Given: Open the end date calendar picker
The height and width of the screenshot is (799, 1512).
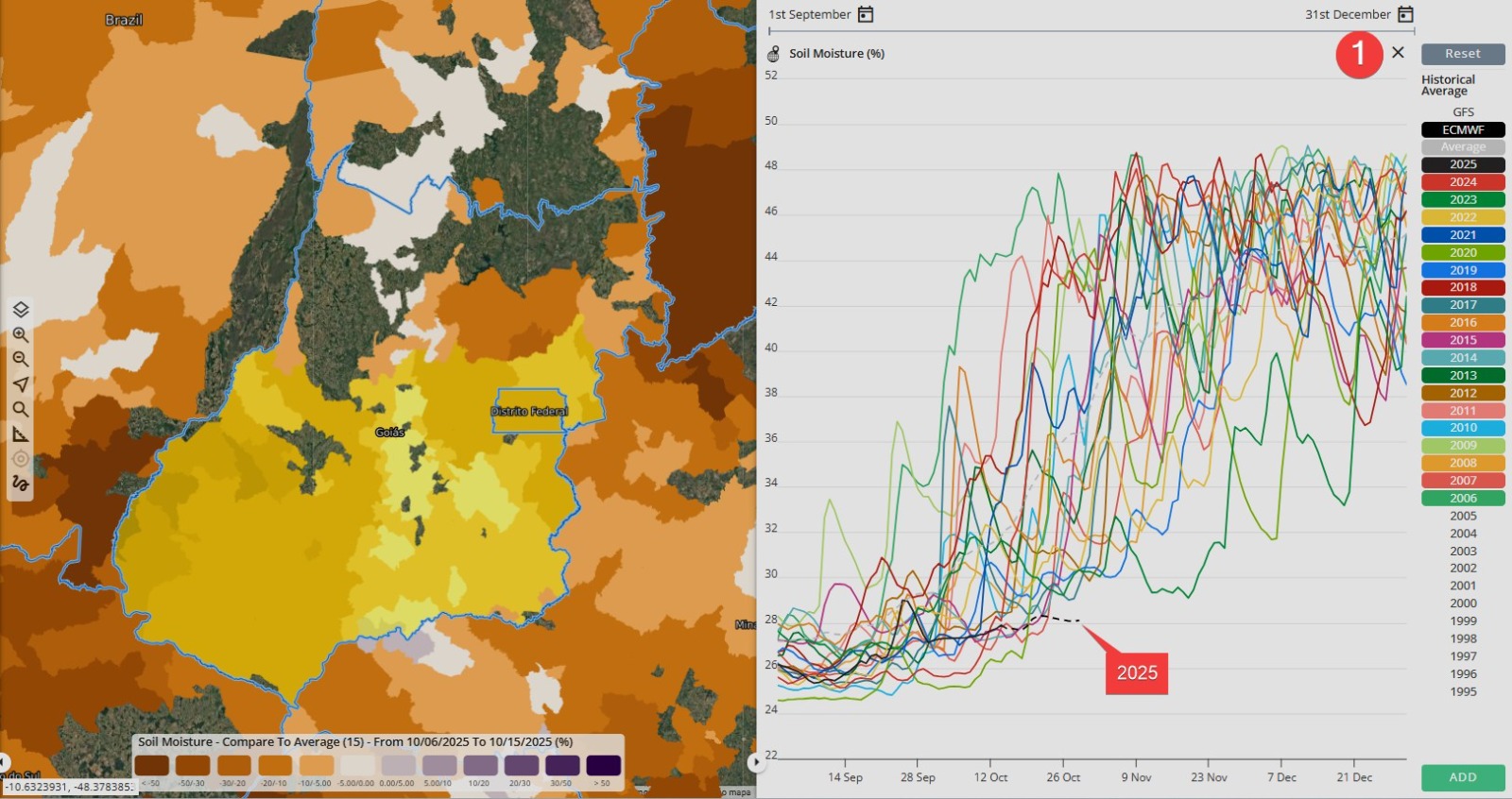Looking at the screenshot, I should (x=1405, y=14).
